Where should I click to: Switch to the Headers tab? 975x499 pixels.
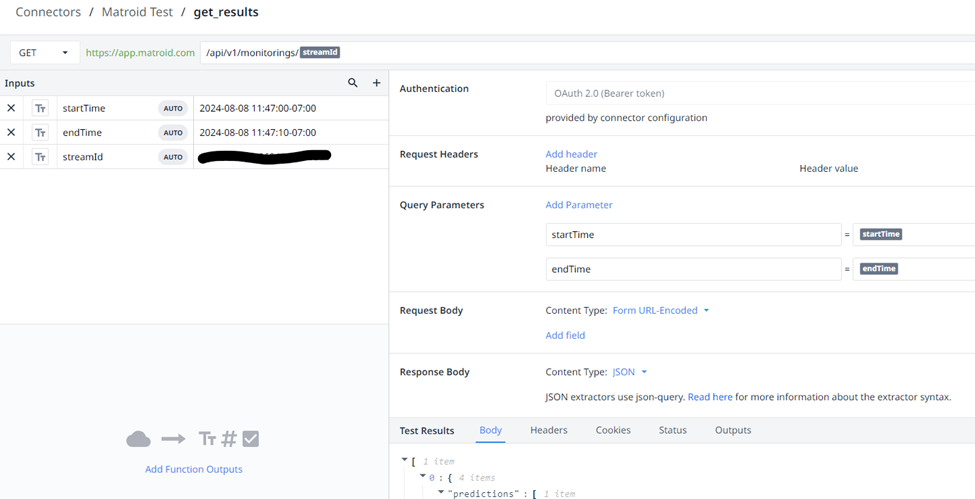(x=548, y=430)
